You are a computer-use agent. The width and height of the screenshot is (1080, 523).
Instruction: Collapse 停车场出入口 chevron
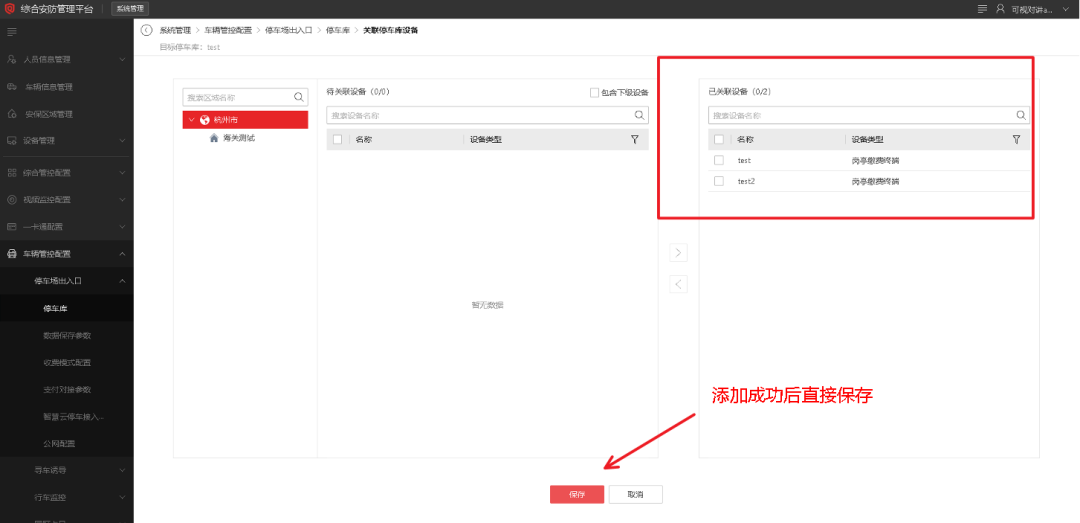pyautogui.click(x=122, y=280)
